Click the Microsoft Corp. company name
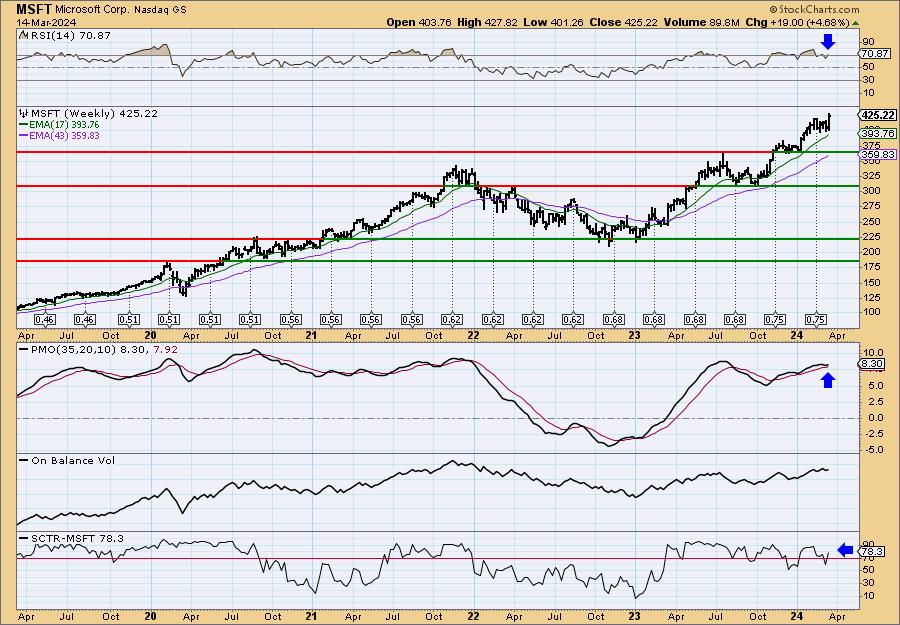This screenshot has height=625, width=900. click(93, 10)
